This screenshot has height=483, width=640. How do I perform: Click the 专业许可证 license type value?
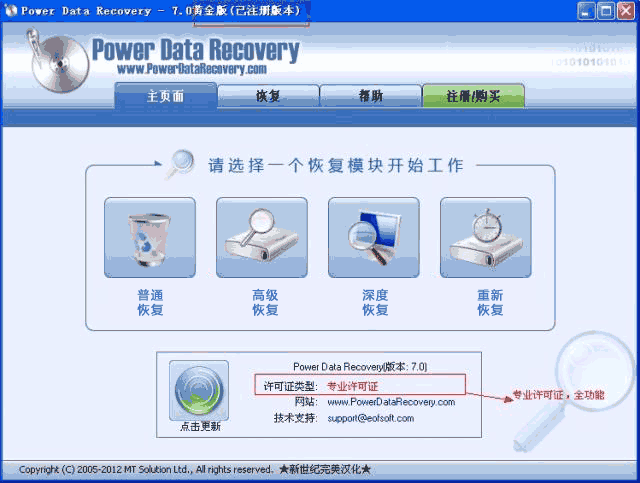pos(353,386)
